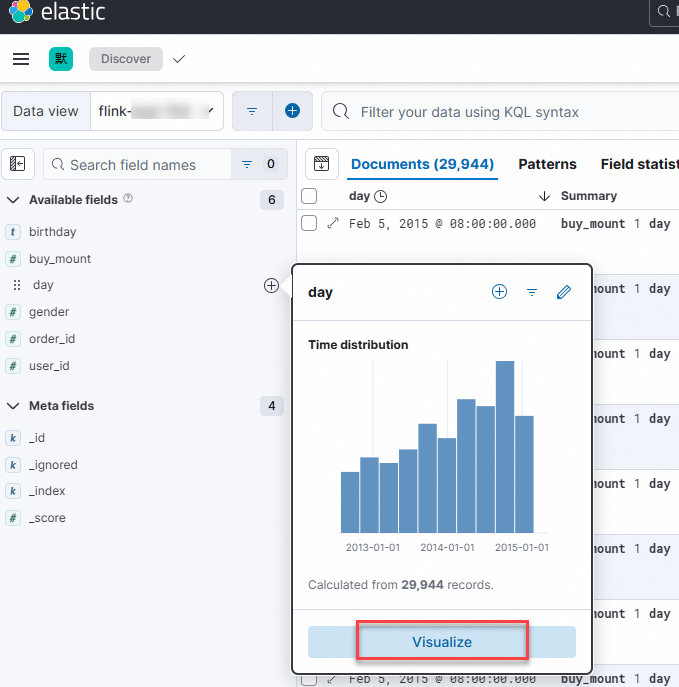
Task: Select the Documents tab
Action: click(422, 164)
